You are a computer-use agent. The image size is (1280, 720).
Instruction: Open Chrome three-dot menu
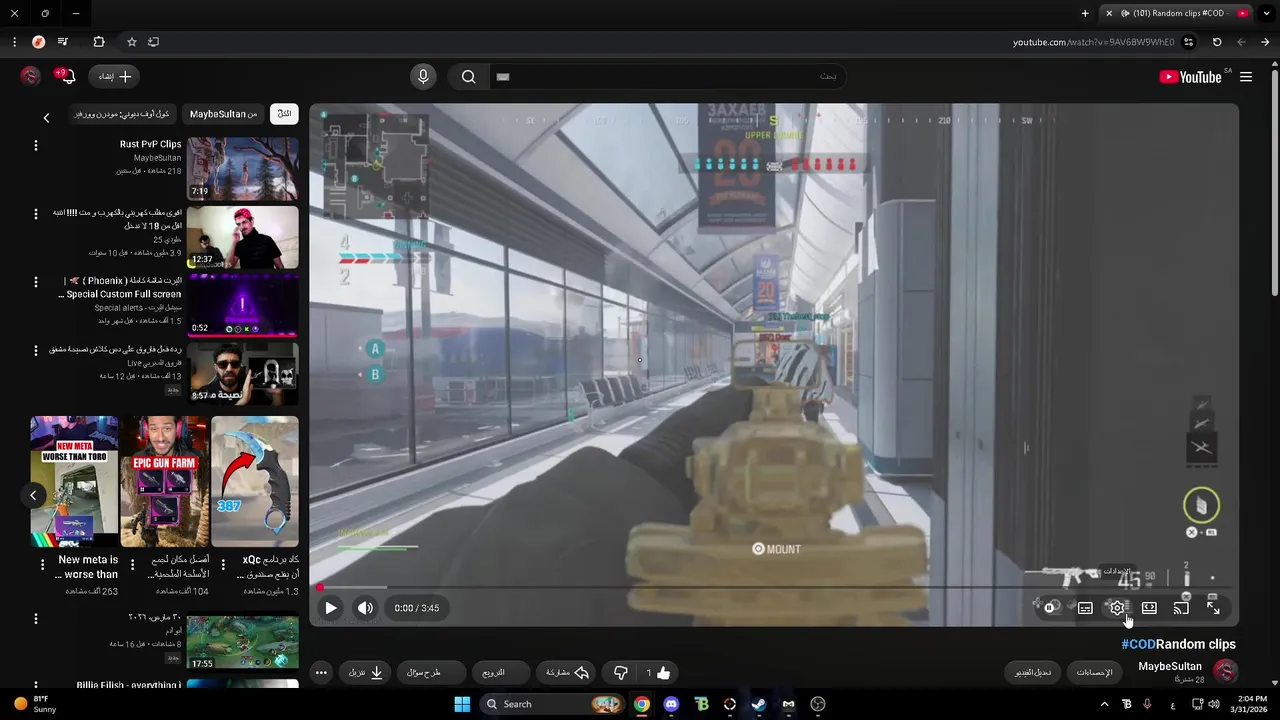point(14,42)
